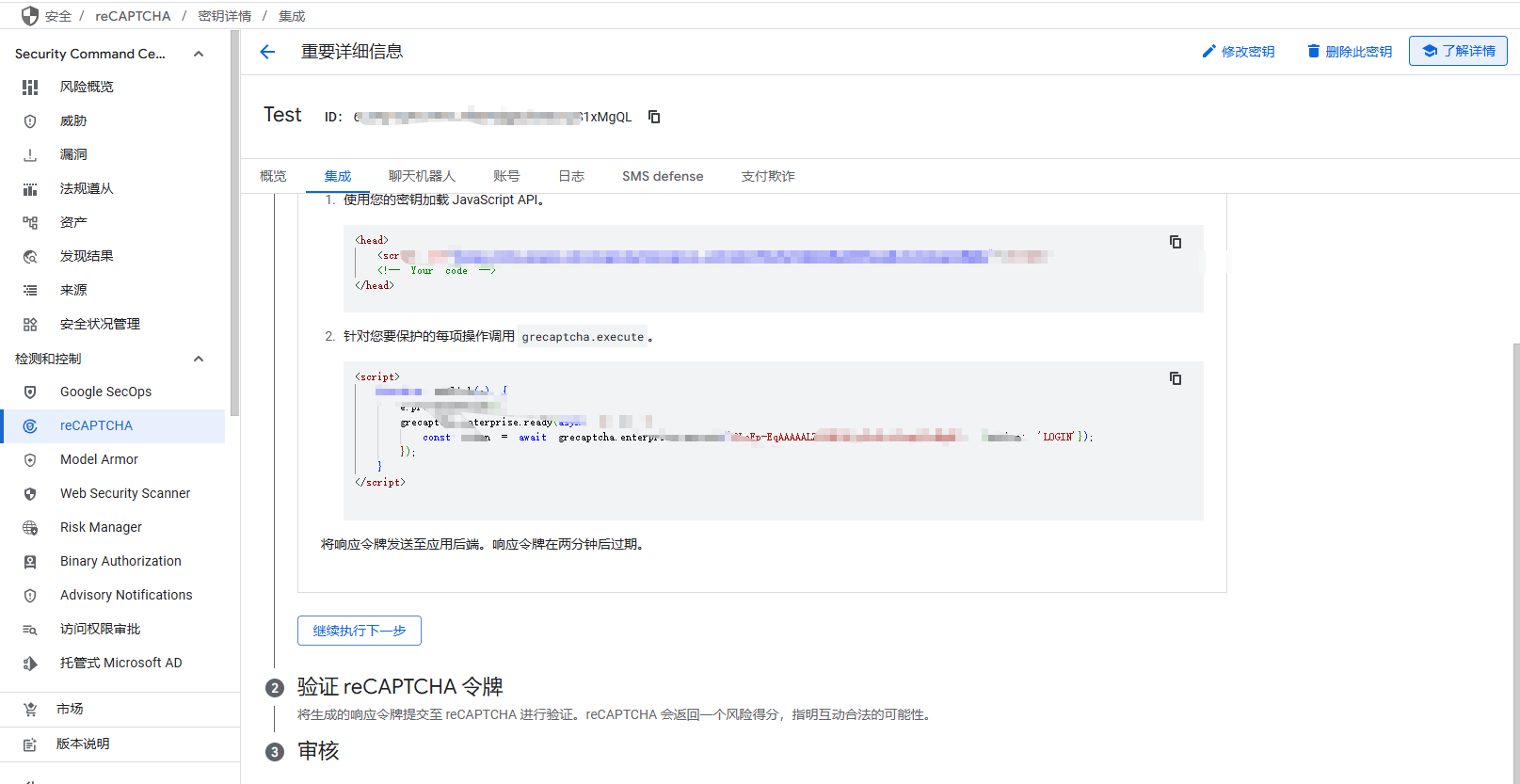Viewport: 1520px width, 784px height.
Task: Click the trash icon for 删除此密钥
Action: 1314,51
